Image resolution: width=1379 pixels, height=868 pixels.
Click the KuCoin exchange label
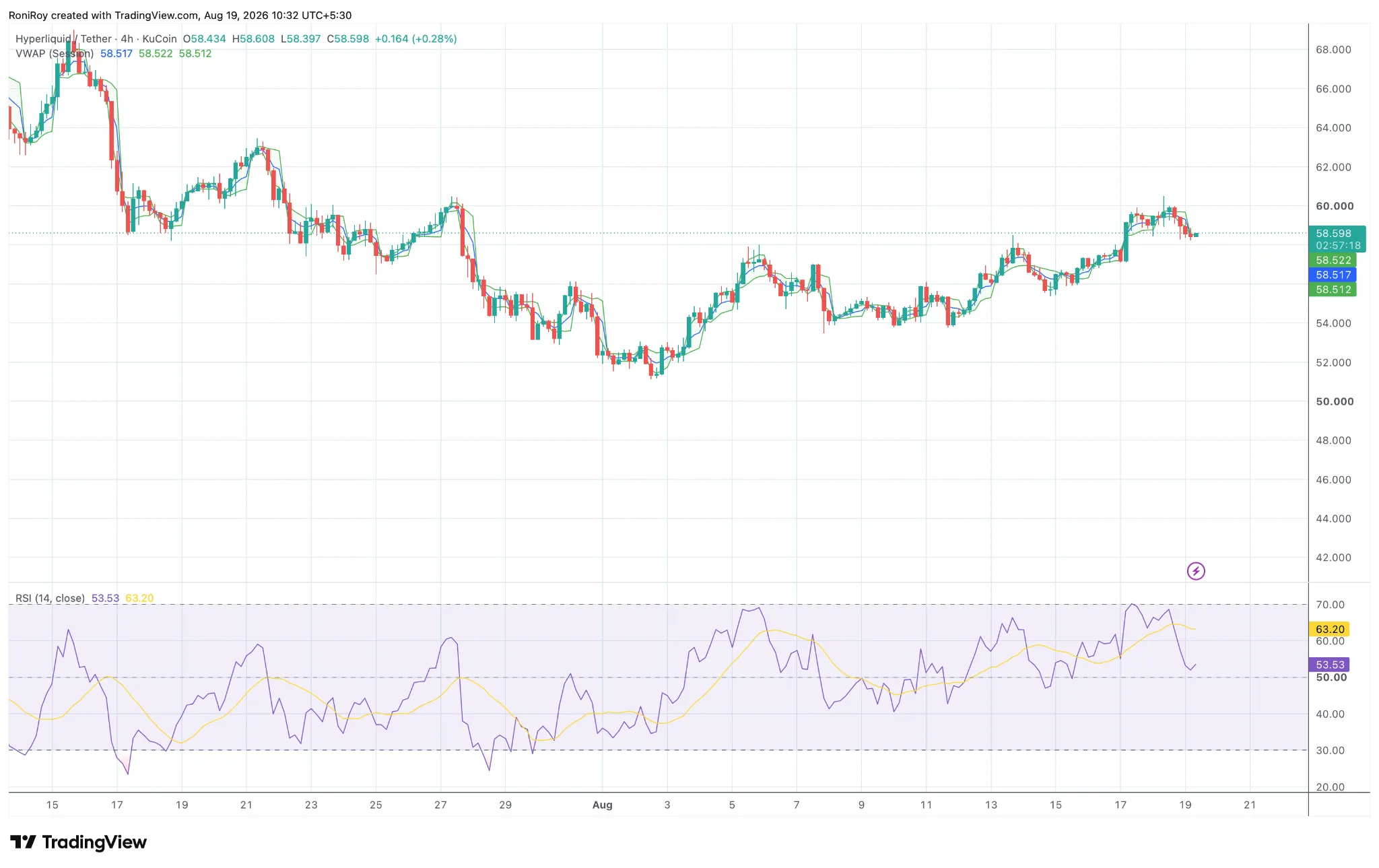coord(160,39)
